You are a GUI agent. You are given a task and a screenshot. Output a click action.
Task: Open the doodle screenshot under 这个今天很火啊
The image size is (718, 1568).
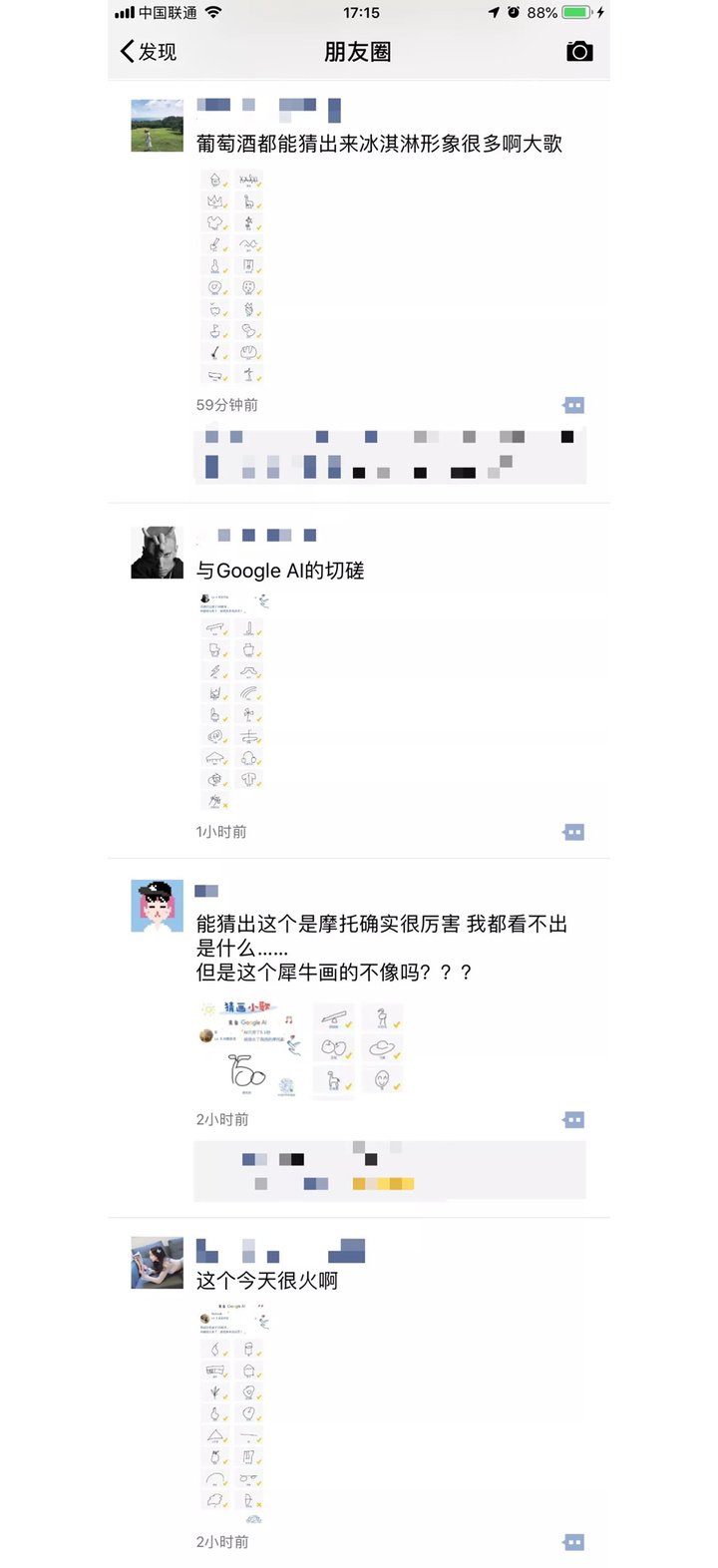pos(235,1413)
